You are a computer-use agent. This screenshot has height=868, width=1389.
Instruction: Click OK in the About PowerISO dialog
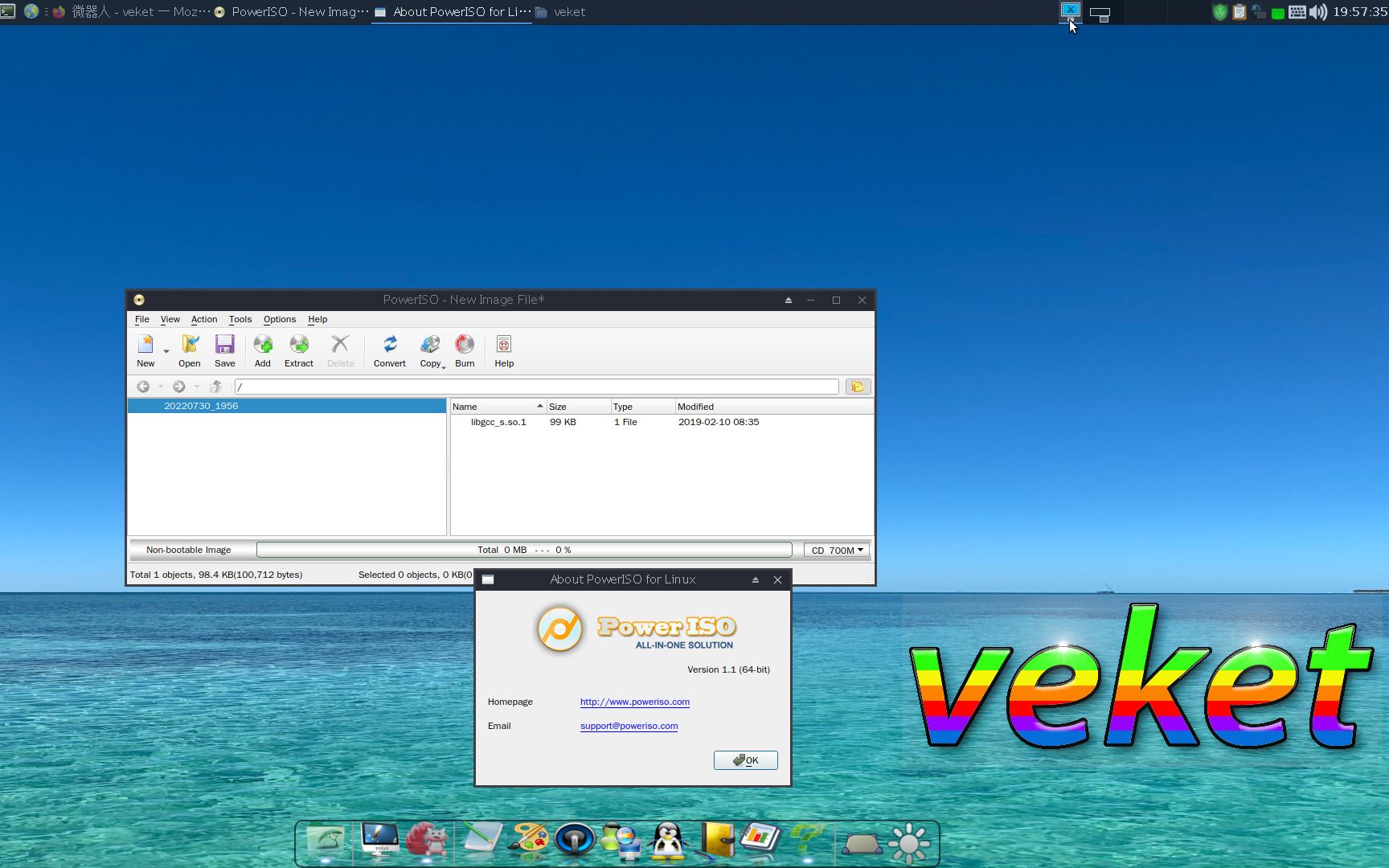point(745,760)
